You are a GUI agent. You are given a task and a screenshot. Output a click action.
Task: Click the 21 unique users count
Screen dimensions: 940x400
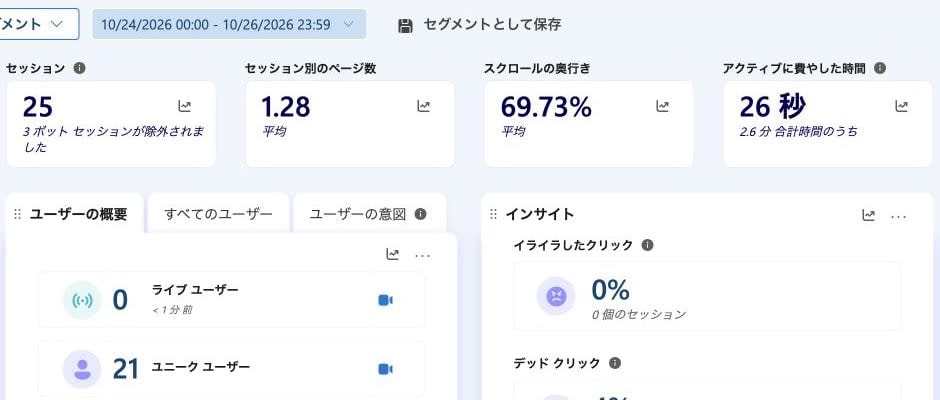(x=126, y=369)
